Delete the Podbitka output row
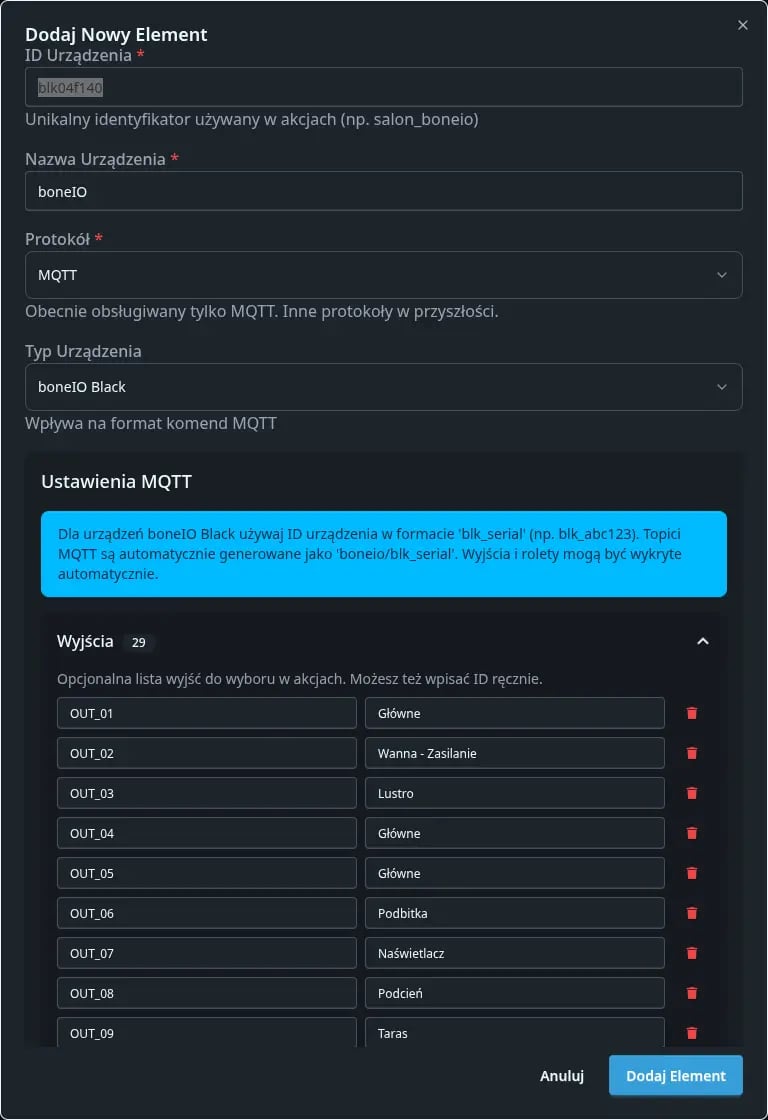The image size is (768, 1120). [x=691, y=912]
